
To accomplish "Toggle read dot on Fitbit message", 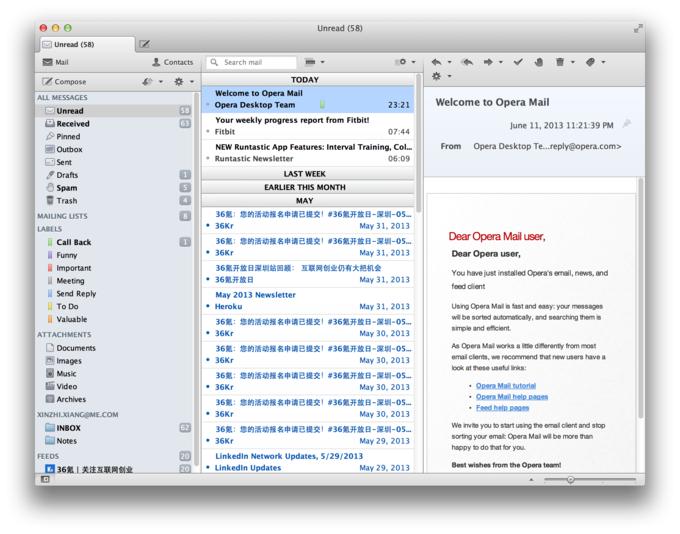I will [x=208, y=131].
